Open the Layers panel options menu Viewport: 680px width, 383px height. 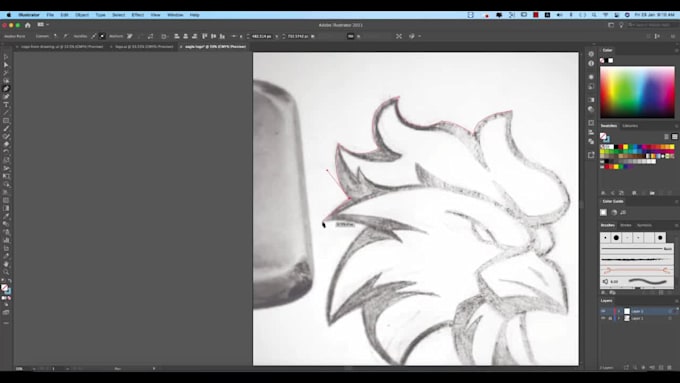point(676,301)
